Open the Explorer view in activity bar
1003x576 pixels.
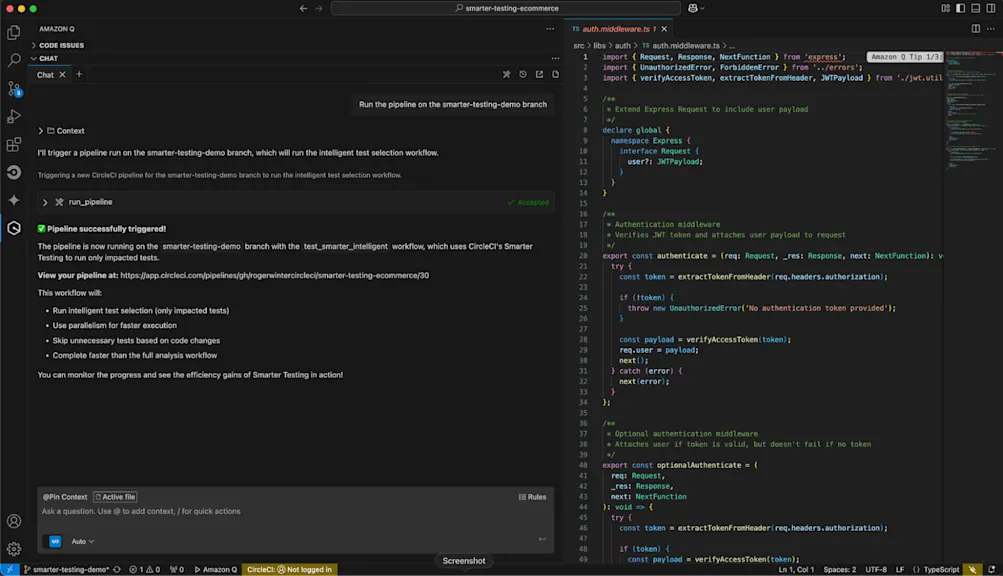coord(13,32)
